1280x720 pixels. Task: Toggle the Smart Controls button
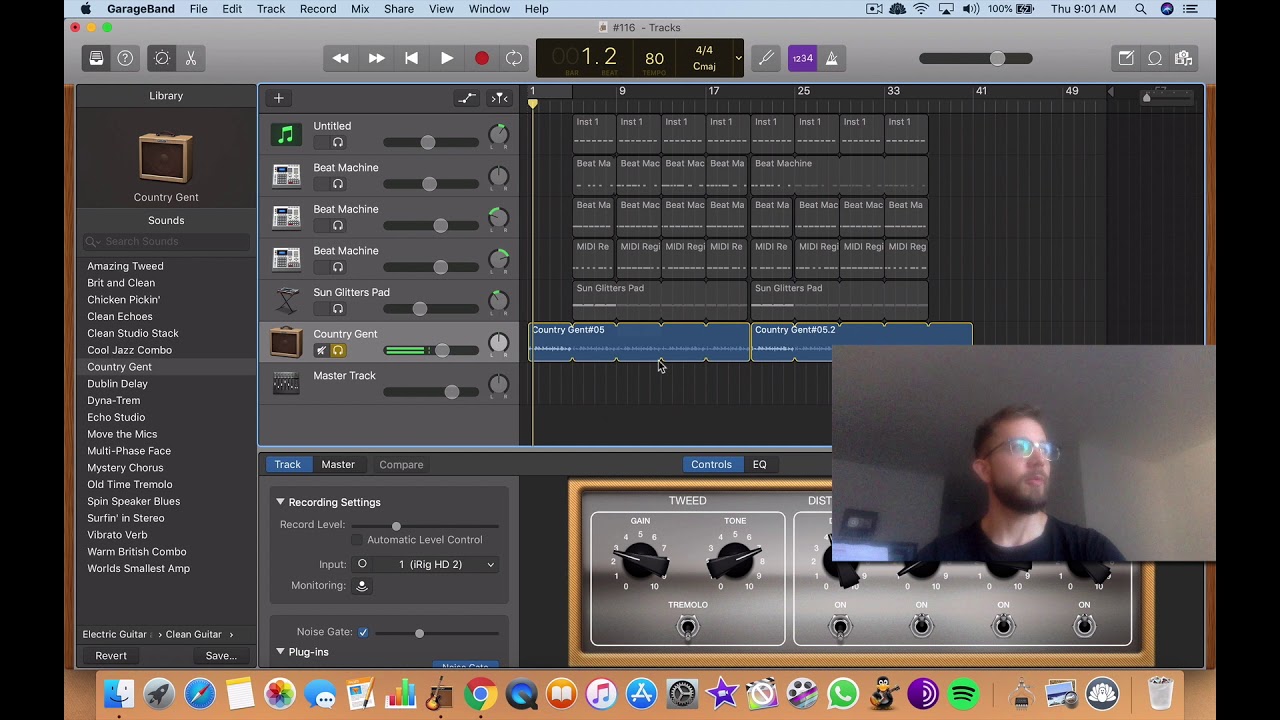162,58
